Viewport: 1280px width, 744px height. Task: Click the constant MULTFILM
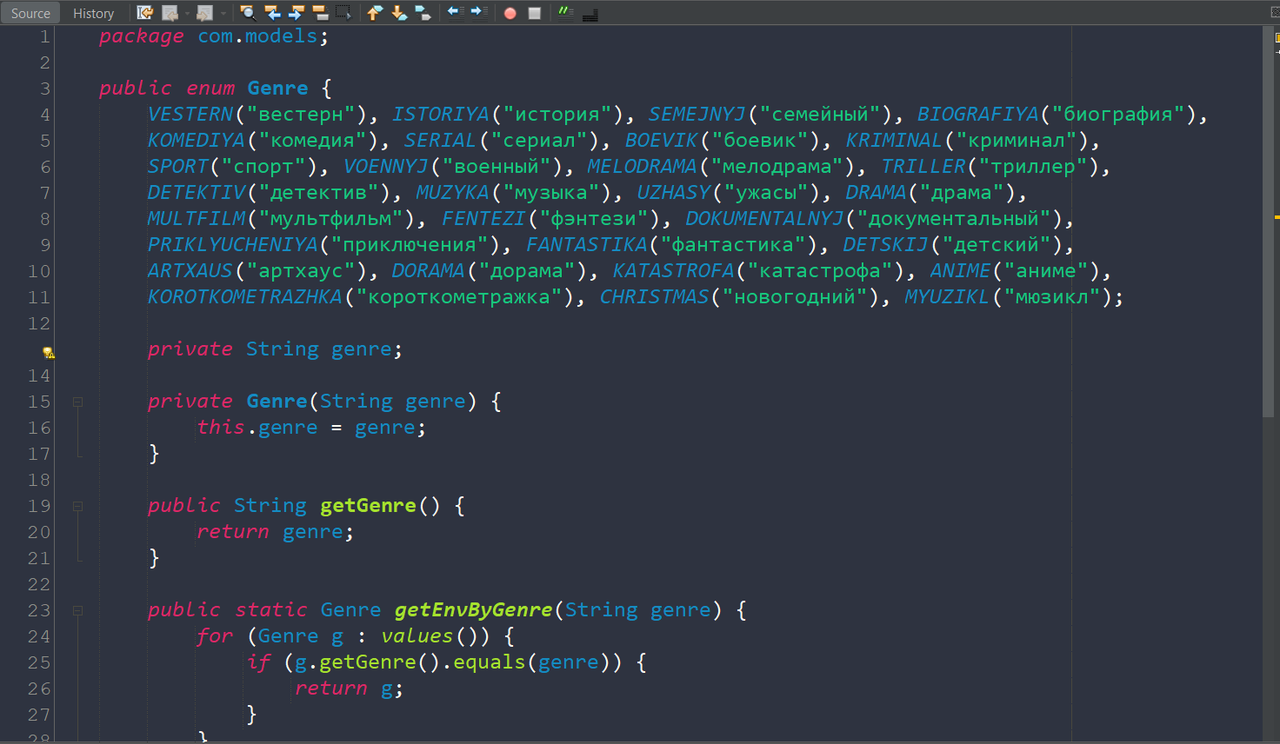pyautogui.click(x=196, y=218)
